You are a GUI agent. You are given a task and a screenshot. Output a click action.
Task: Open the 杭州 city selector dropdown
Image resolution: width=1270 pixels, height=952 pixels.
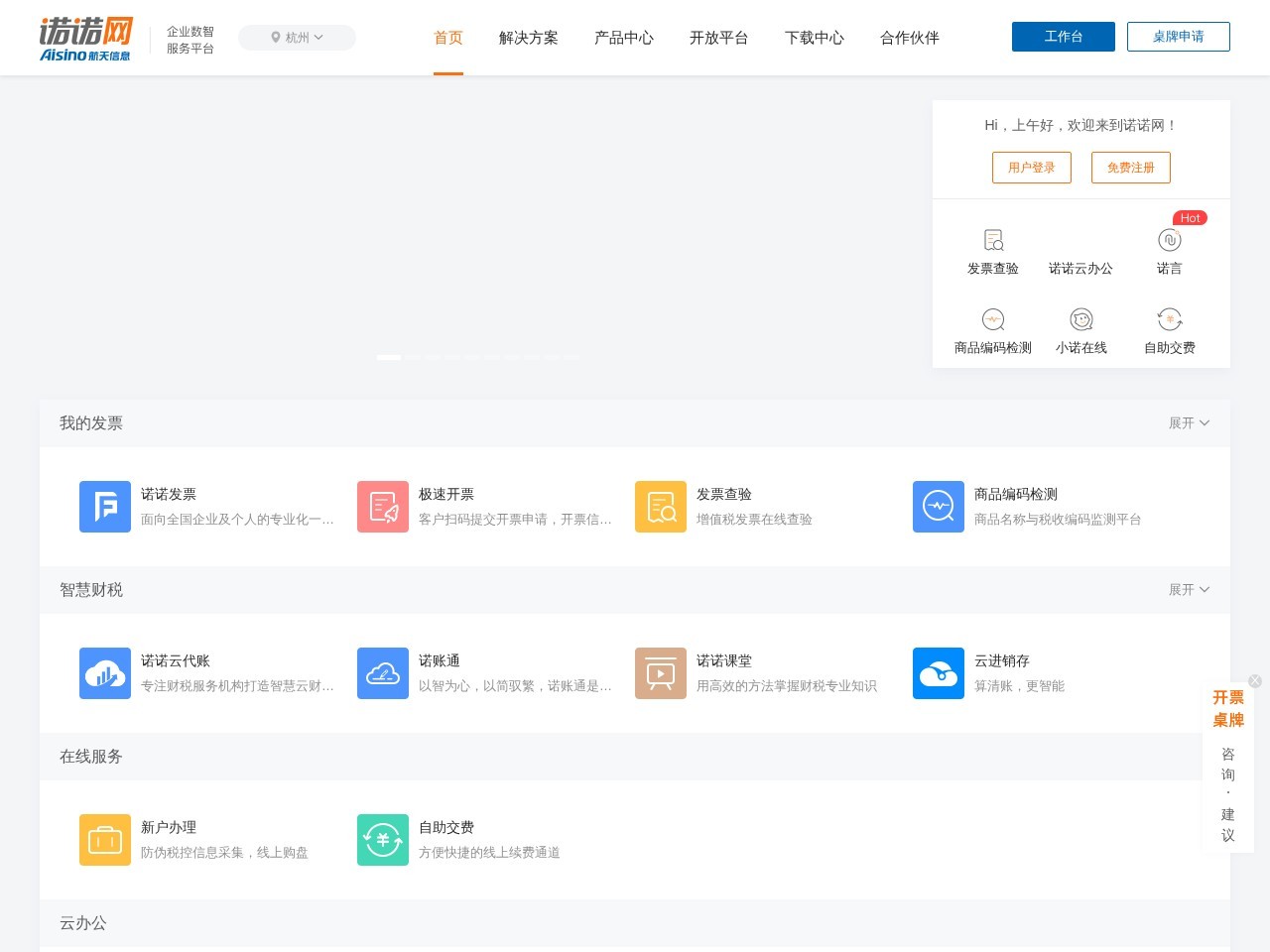click(x=297, y=38)
